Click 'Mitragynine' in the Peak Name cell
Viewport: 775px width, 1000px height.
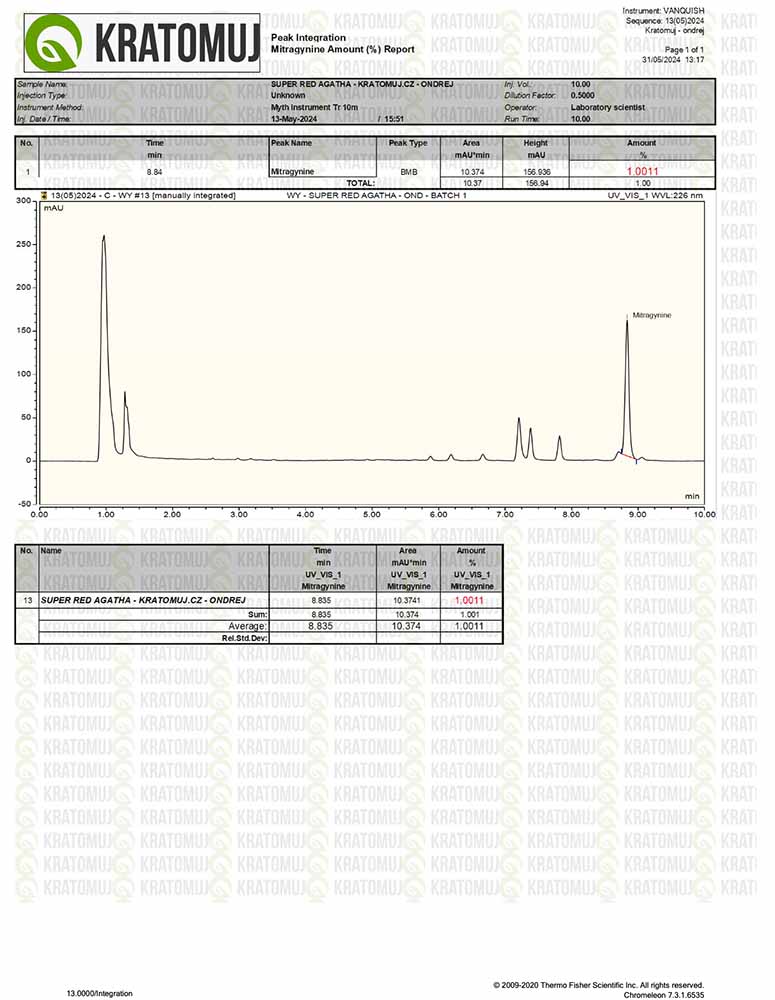click(293, 172)
